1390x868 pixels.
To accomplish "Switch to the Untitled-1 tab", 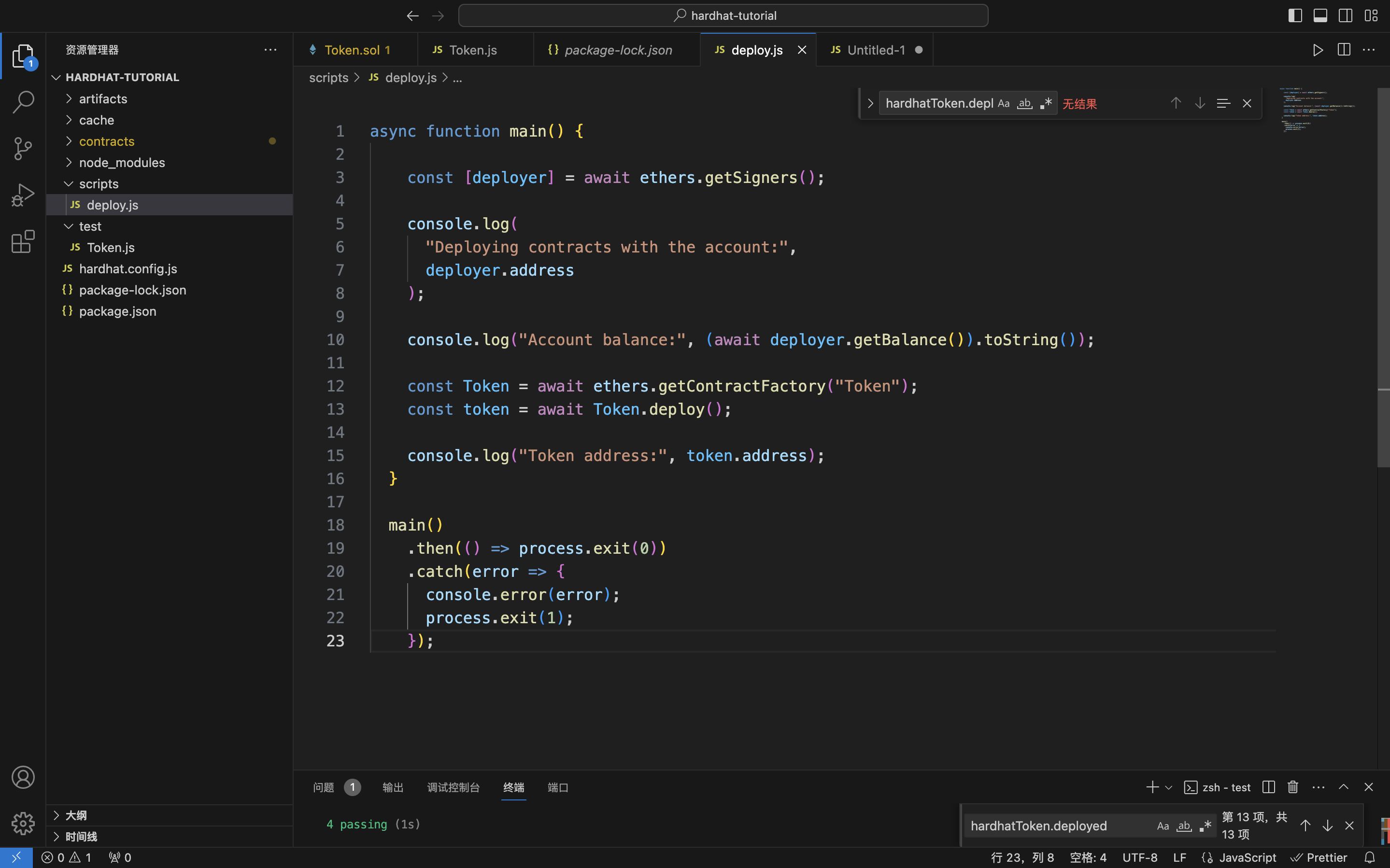I will pos(874,50).
